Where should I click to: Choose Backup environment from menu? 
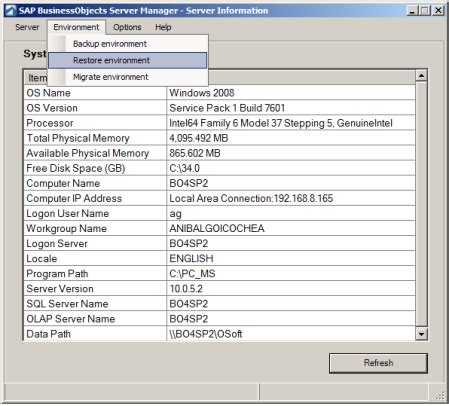(x=128, y=44)
